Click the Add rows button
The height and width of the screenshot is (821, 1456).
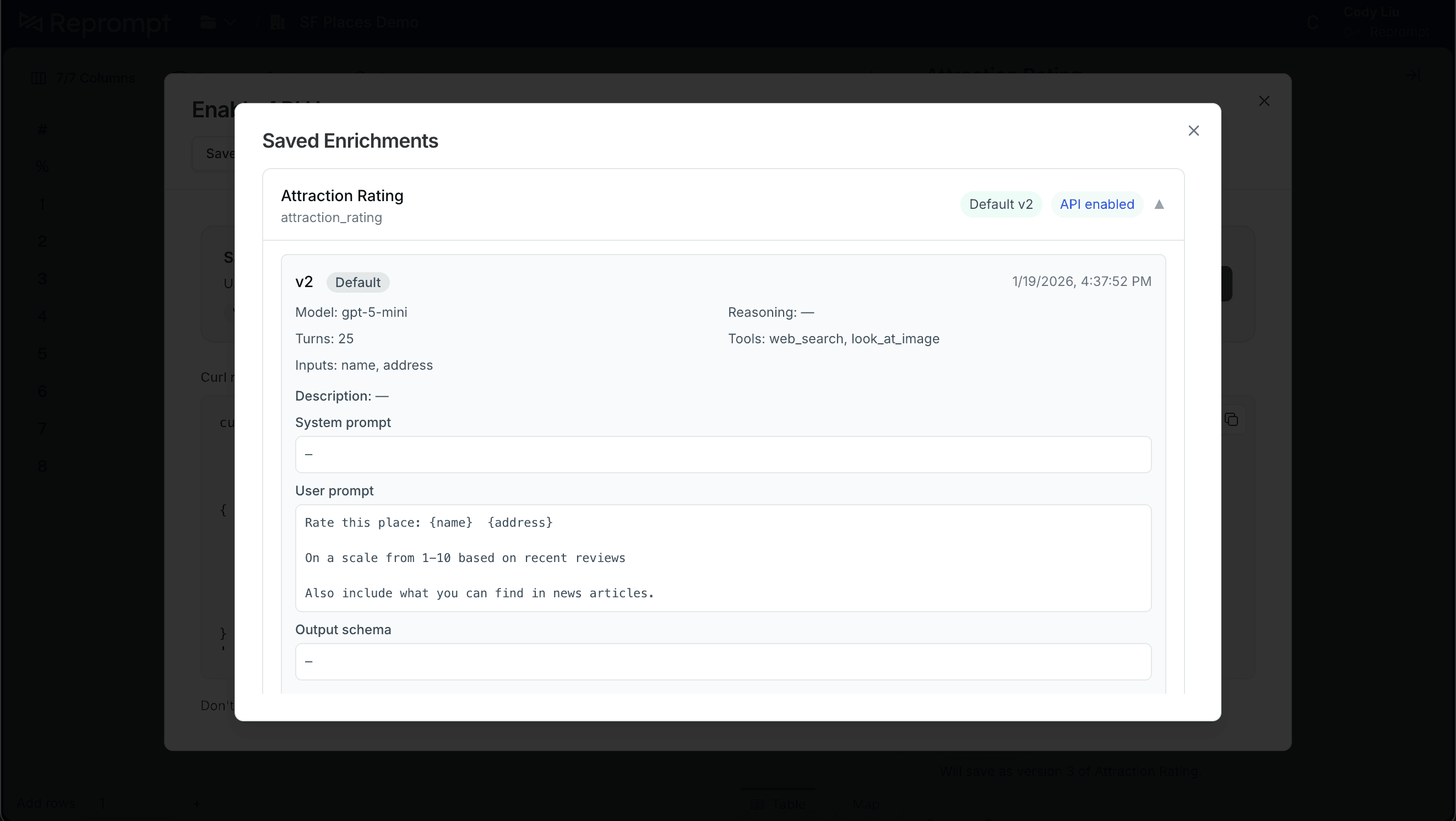47,803
